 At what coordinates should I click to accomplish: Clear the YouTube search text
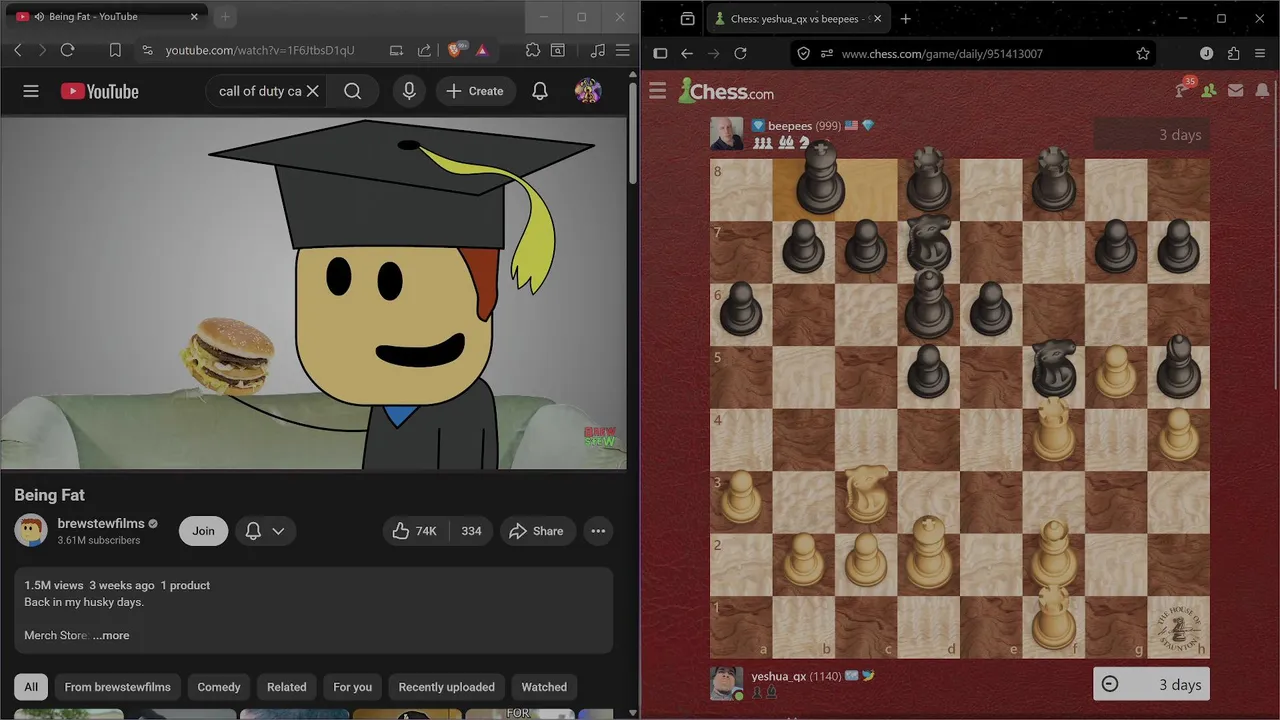point(312,91)
